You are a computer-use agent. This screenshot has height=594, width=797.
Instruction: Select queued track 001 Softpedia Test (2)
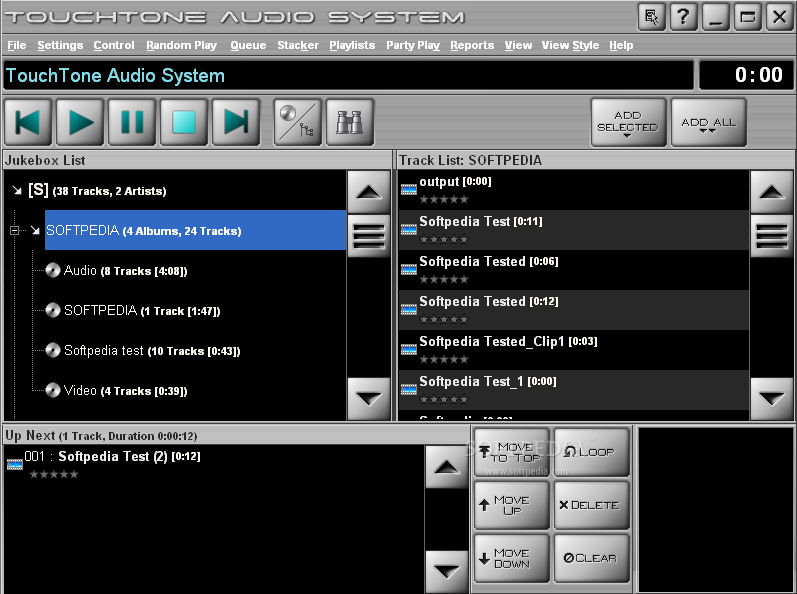(x=214, y=464)
